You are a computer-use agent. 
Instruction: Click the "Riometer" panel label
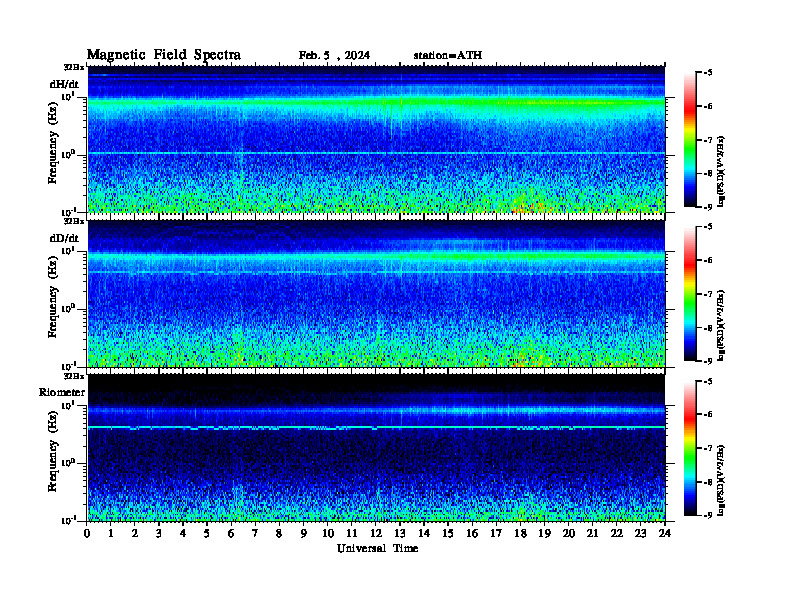coord(62,392)
